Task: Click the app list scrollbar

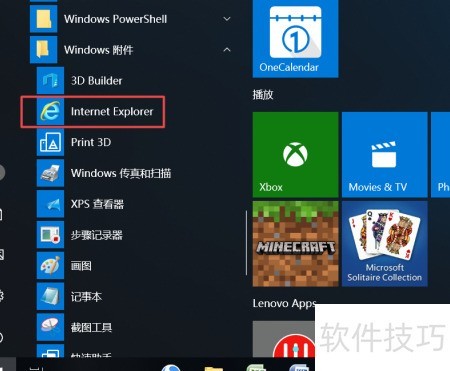Action: (246, 243)
